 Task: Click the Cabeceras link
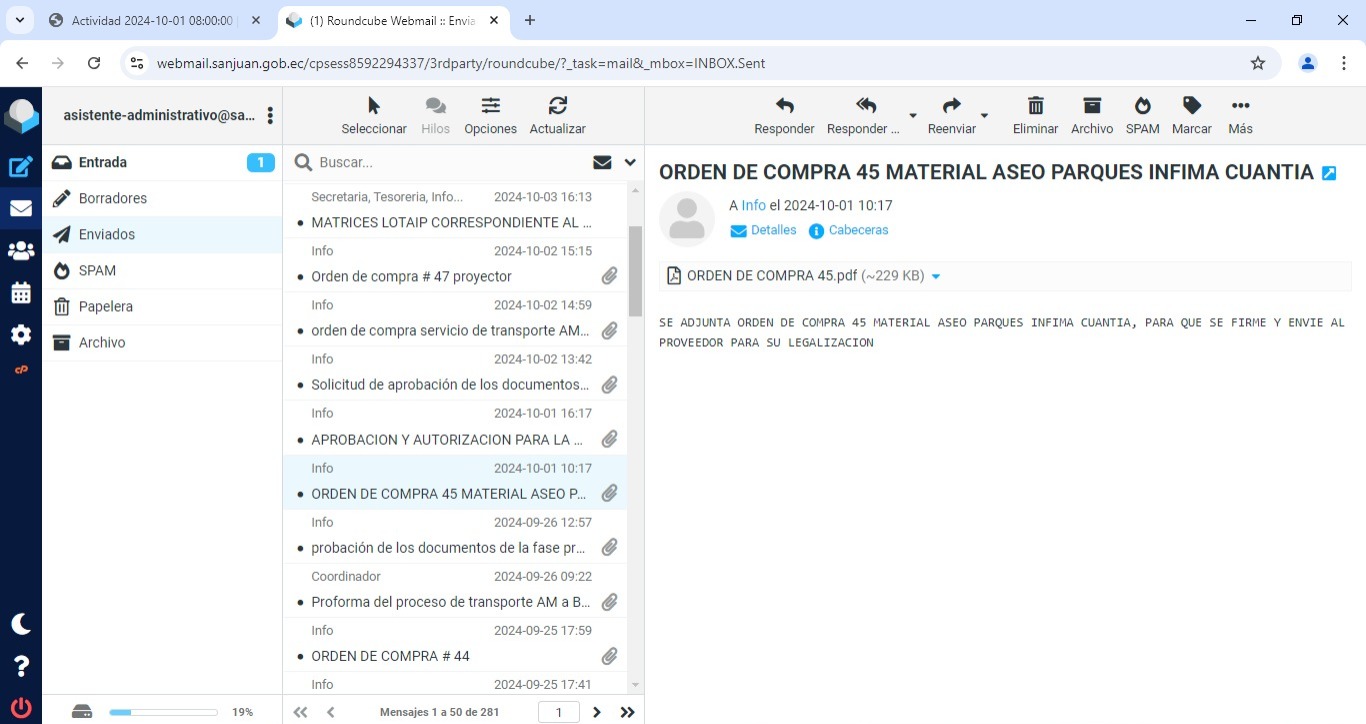click(x=857, y=230)
